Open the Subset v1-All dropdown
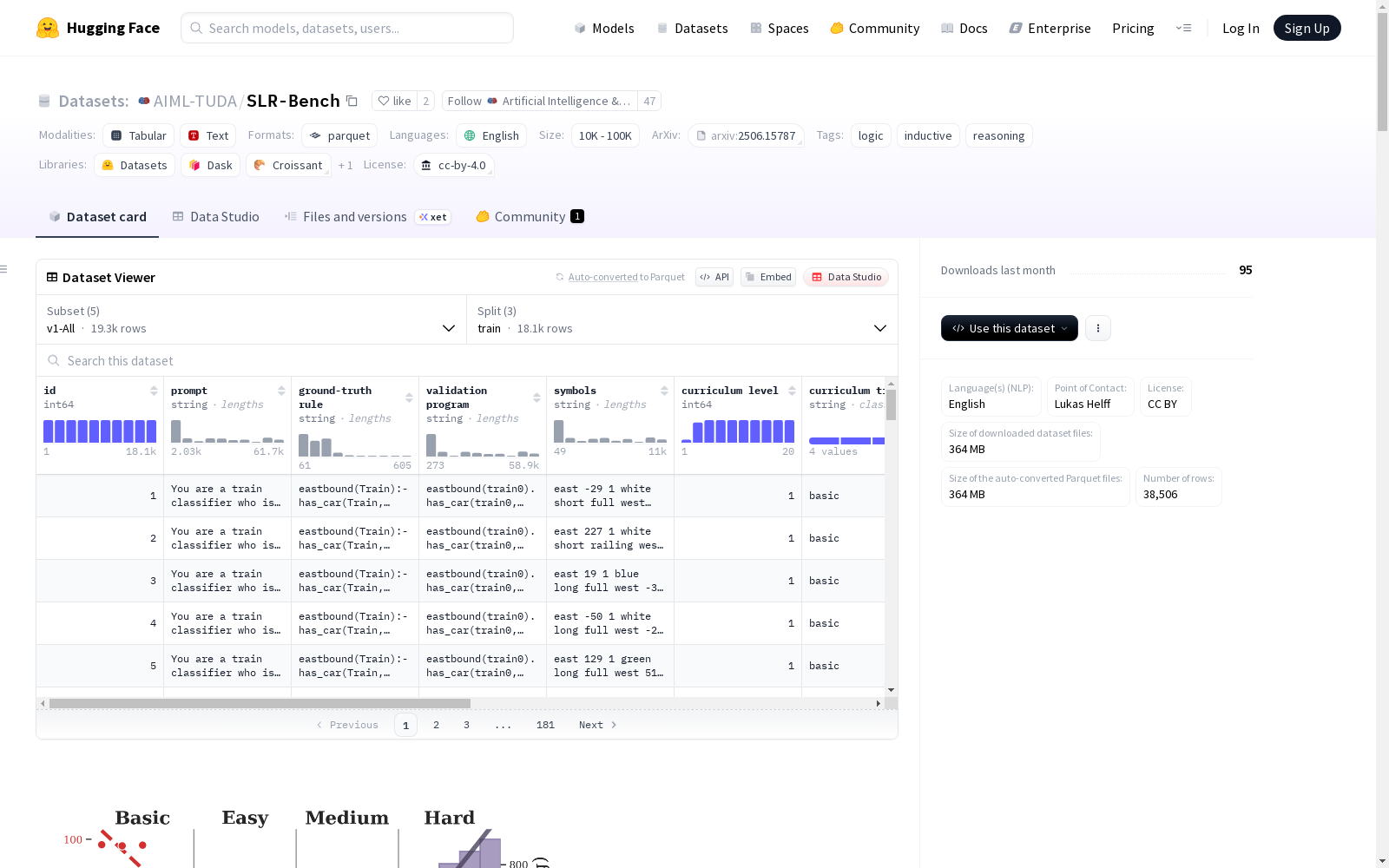This screenshot has width=1389, height=868. [x=251, y=319]
